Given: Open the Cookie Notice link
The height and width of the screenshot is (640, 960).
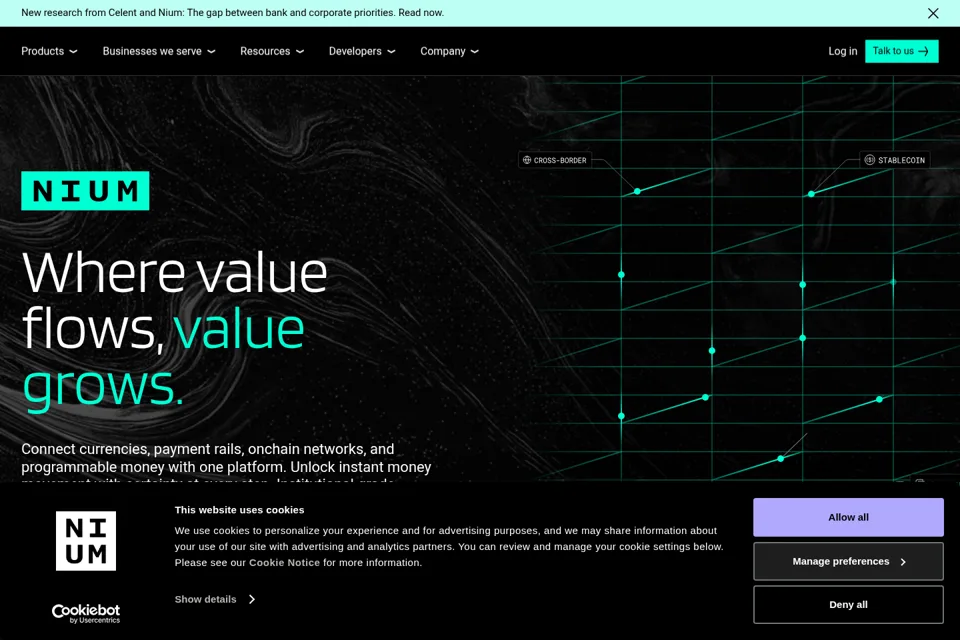Looking at the screenshot, I should tap(284, 562).
